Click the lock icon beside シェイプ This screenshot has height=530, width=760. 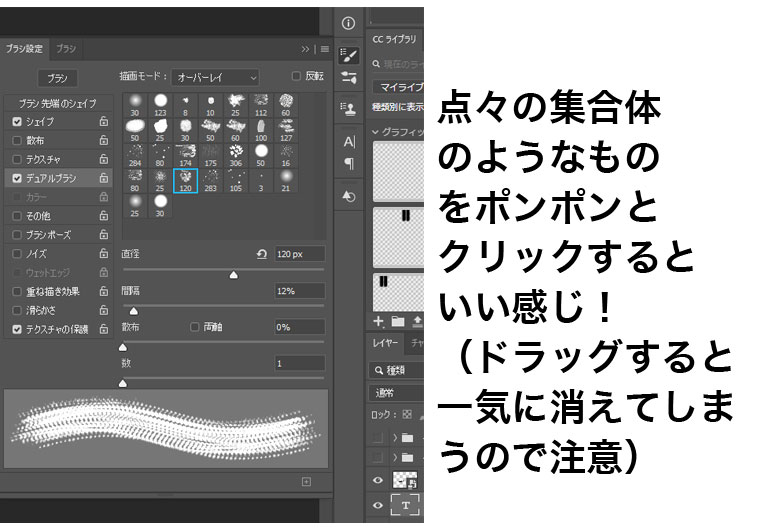tap(103, 121)
